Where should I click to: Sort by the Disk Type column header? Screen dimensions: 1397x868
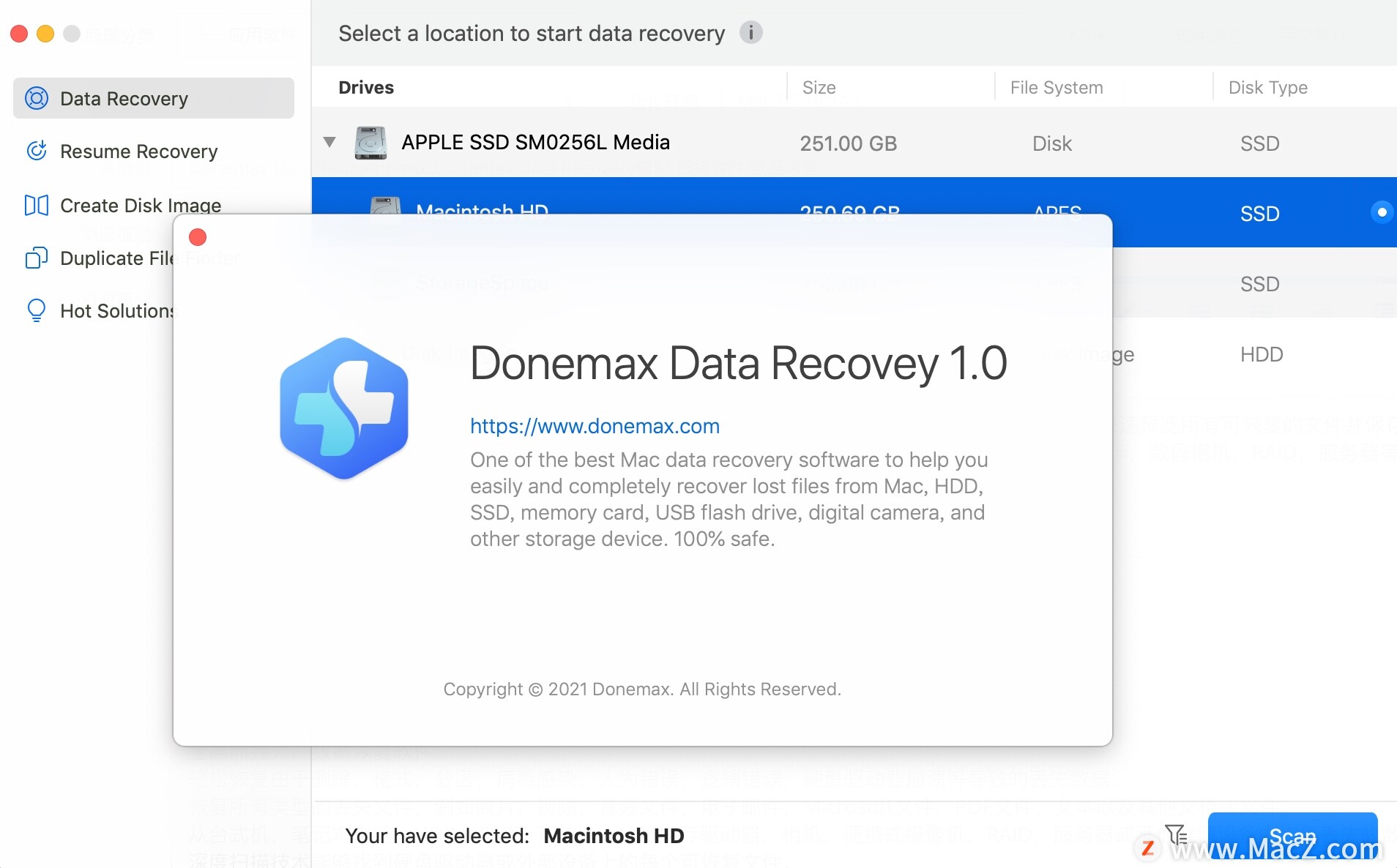1268,88
